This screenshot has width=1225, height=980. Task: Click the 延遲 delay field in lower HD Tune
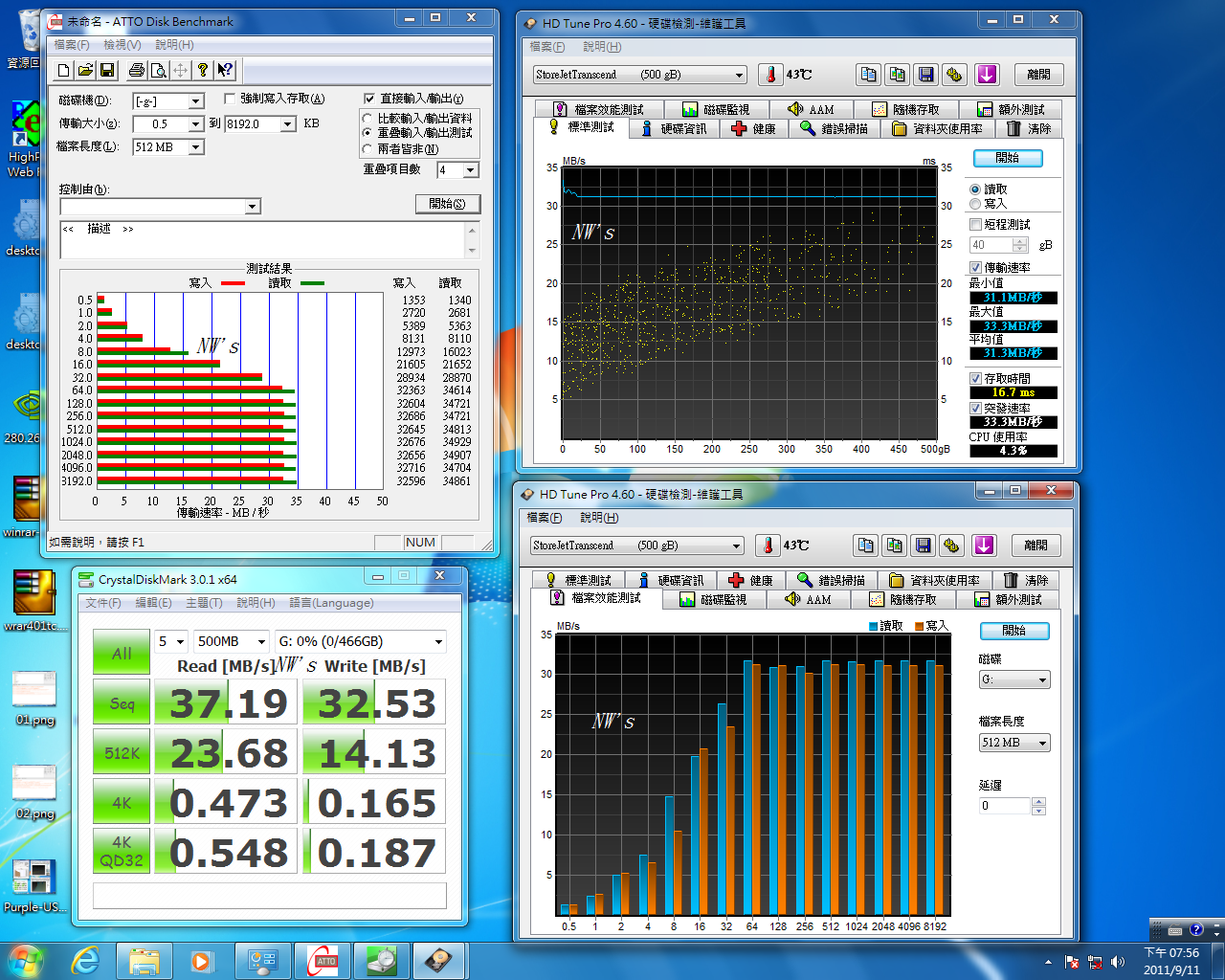point(1004,807)
